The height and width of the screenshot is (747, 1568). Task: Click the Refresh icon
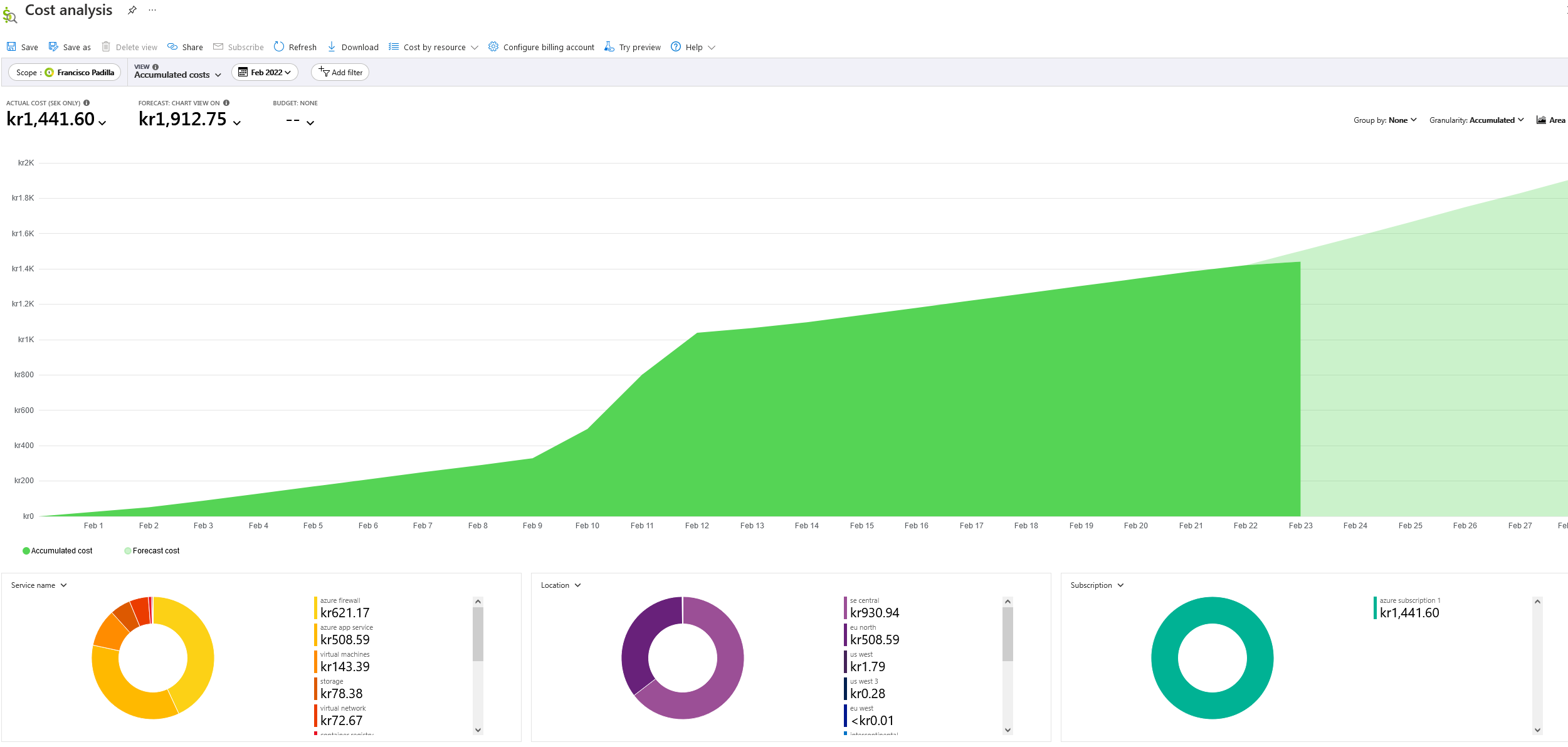coord(279,47)
